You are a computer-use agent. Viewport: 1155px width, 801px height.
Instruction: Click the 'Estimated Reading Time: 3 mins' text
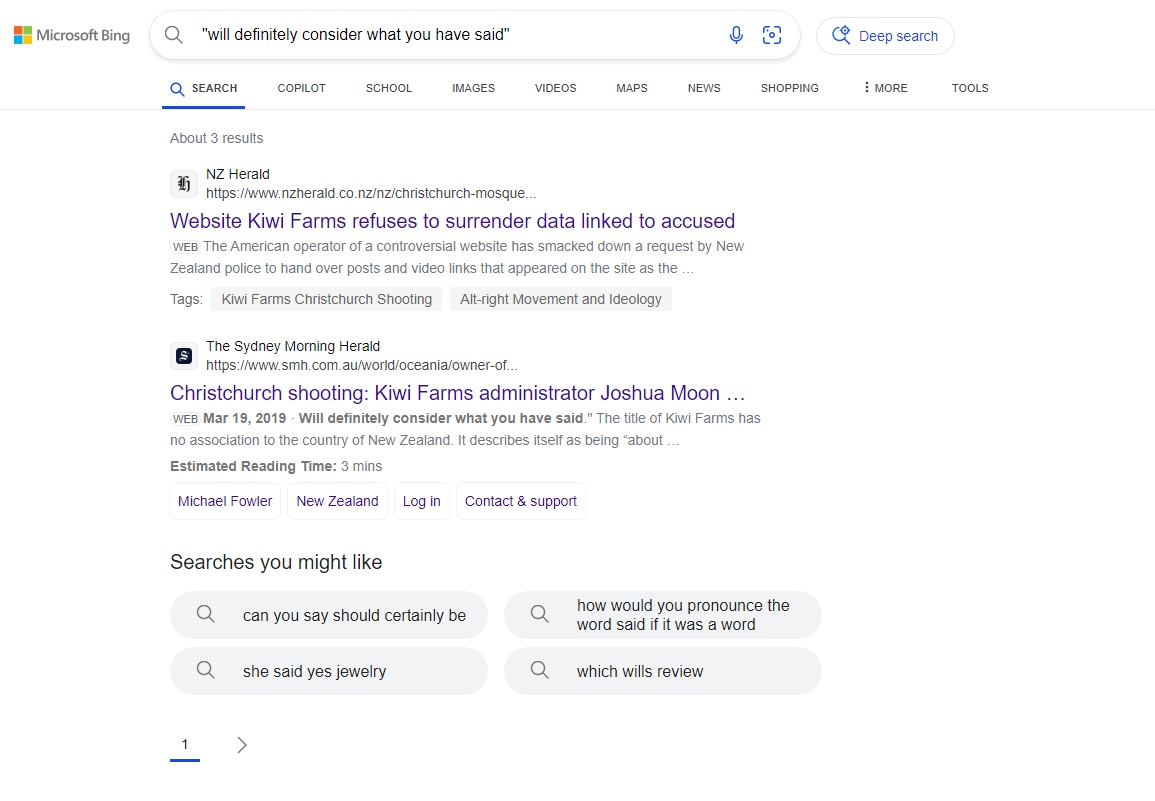[x=276, y=466]
